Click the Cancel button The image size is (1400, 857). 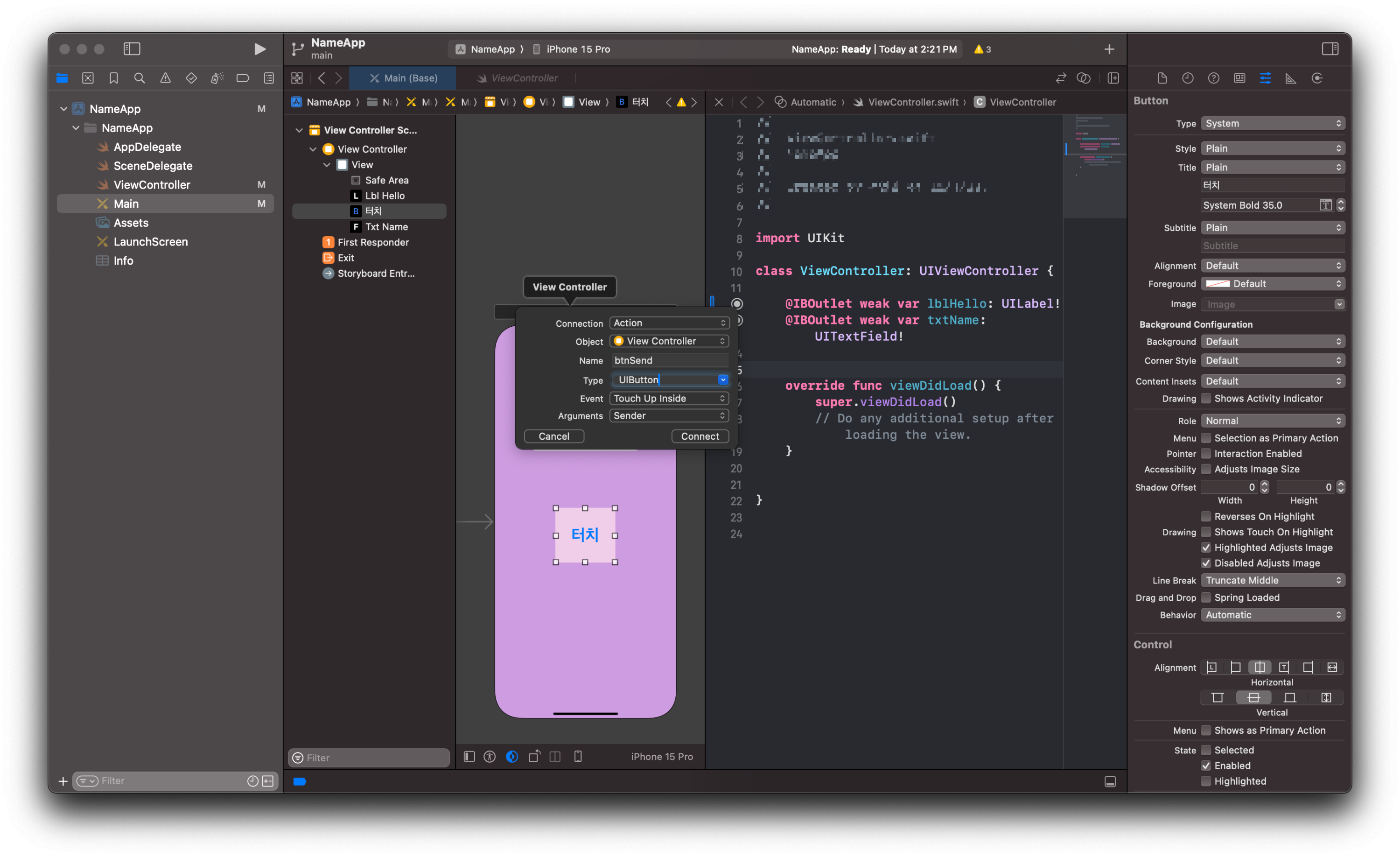[553, 436]
